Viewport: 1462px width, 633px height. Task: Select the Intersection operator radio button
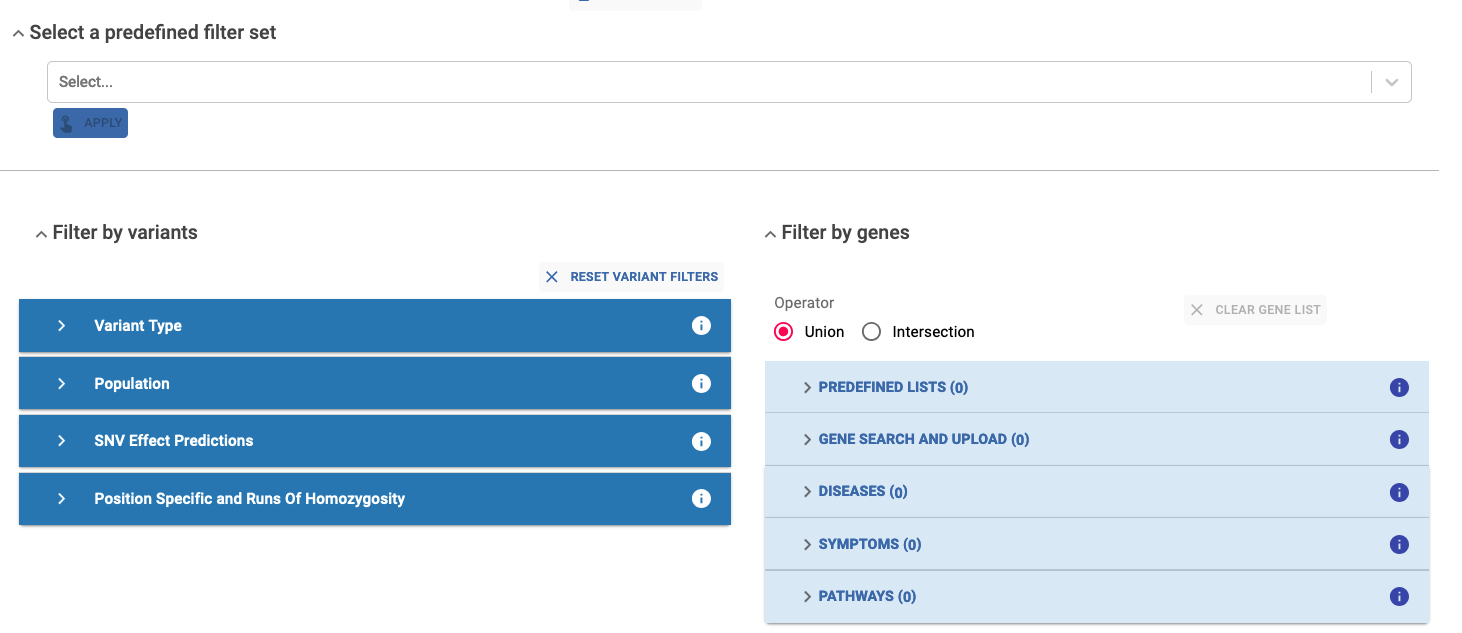click(871, 332)
